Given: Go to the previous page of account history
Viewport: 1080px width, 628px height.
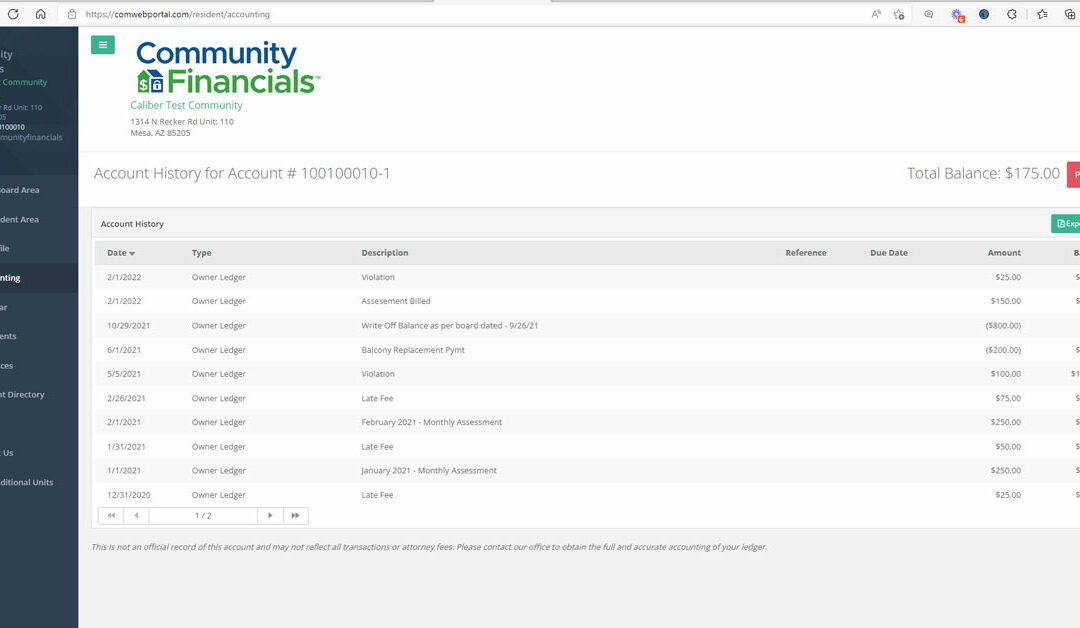Looking at the screenshot, I should 136,516.
